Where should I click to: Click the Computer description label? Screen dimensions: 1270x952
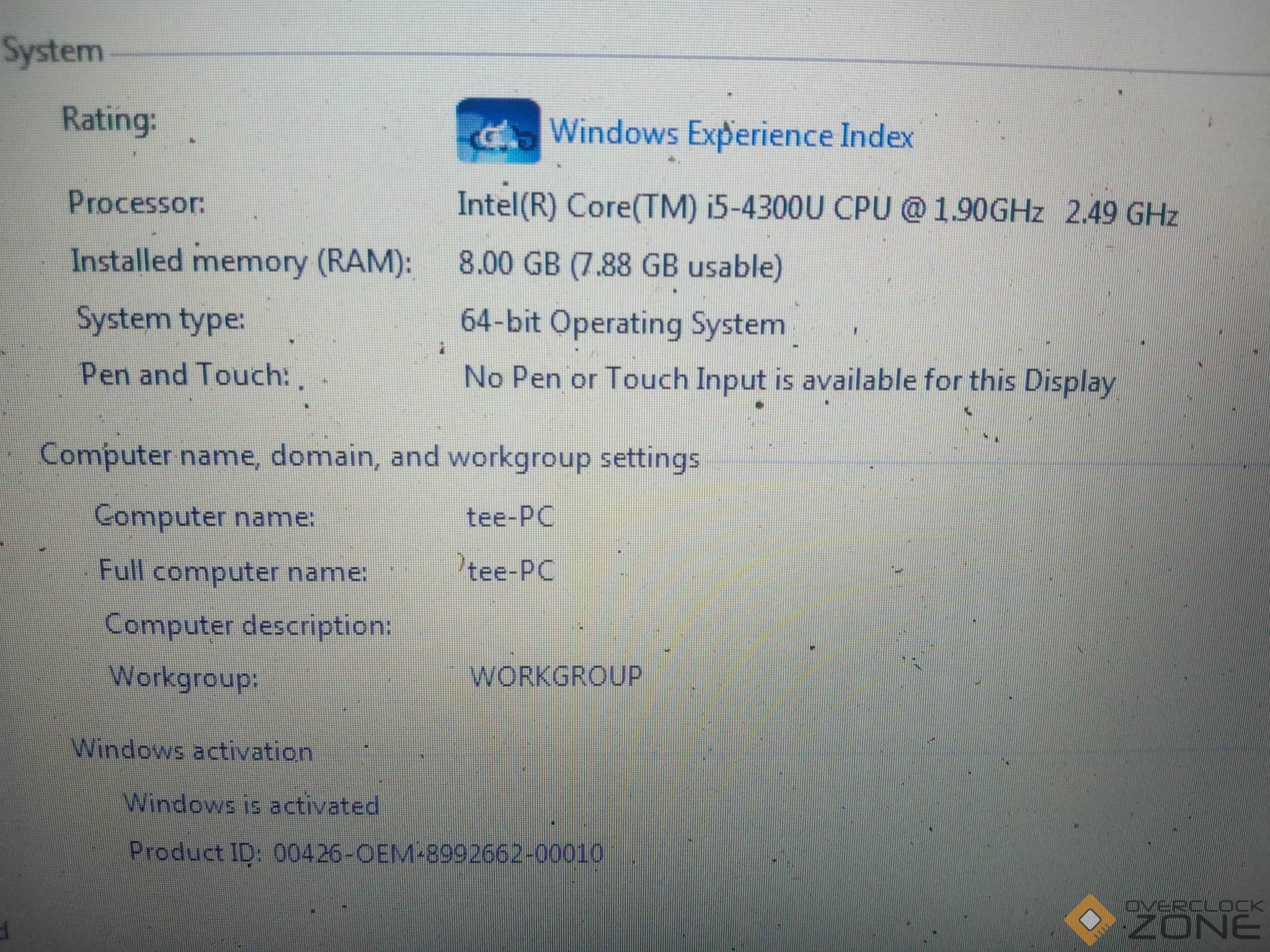(248, 624)
